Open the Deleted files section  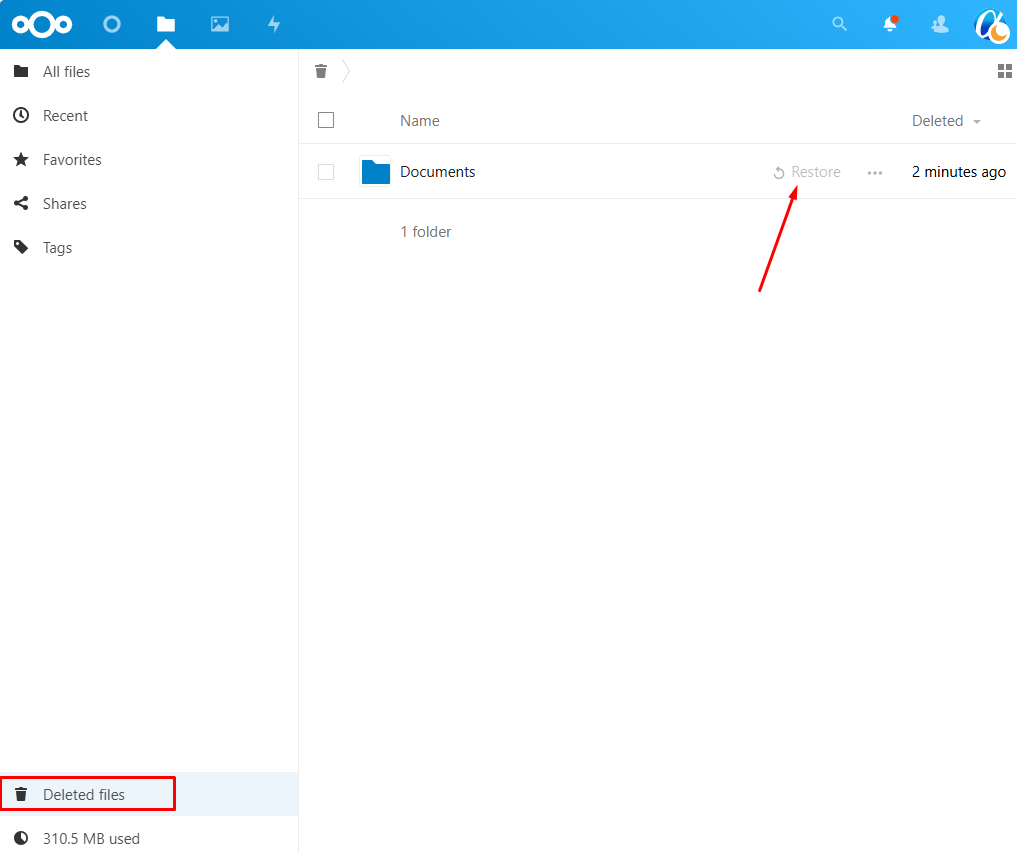(x=84, y=795)
